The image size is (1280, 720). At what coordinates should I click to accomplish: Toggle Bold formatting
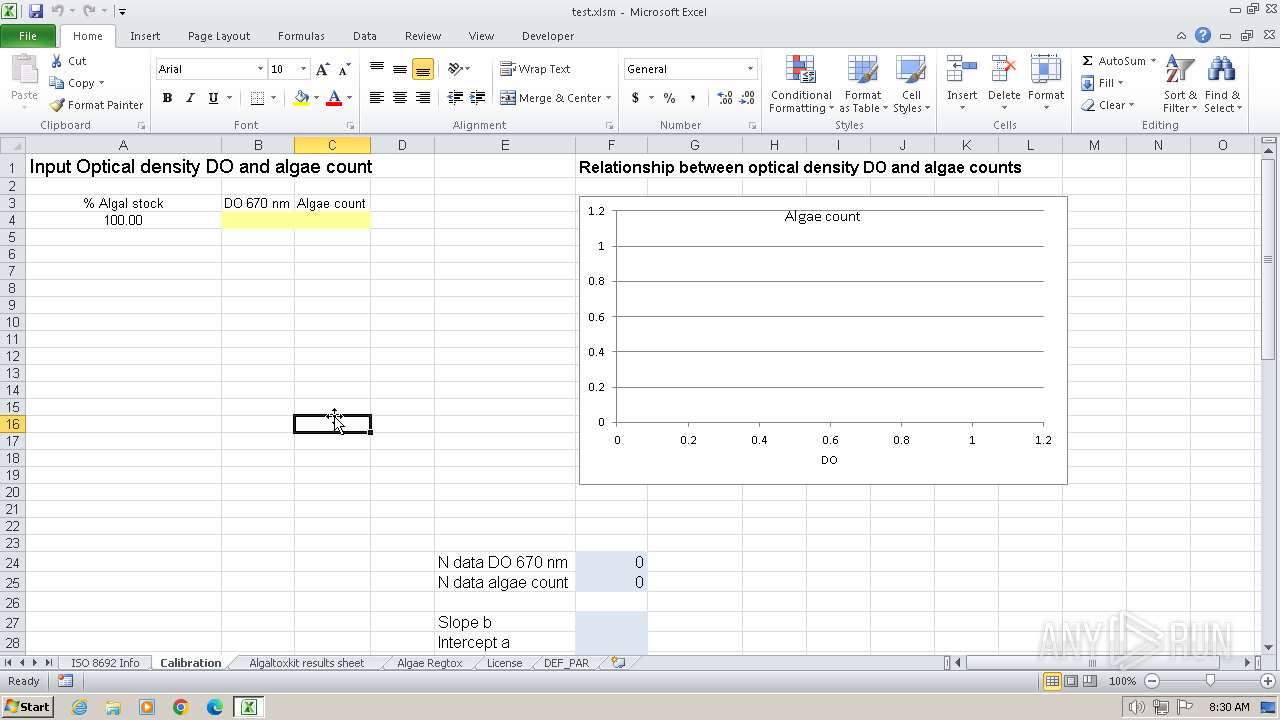pyautogui.click(x=167, y=98)
